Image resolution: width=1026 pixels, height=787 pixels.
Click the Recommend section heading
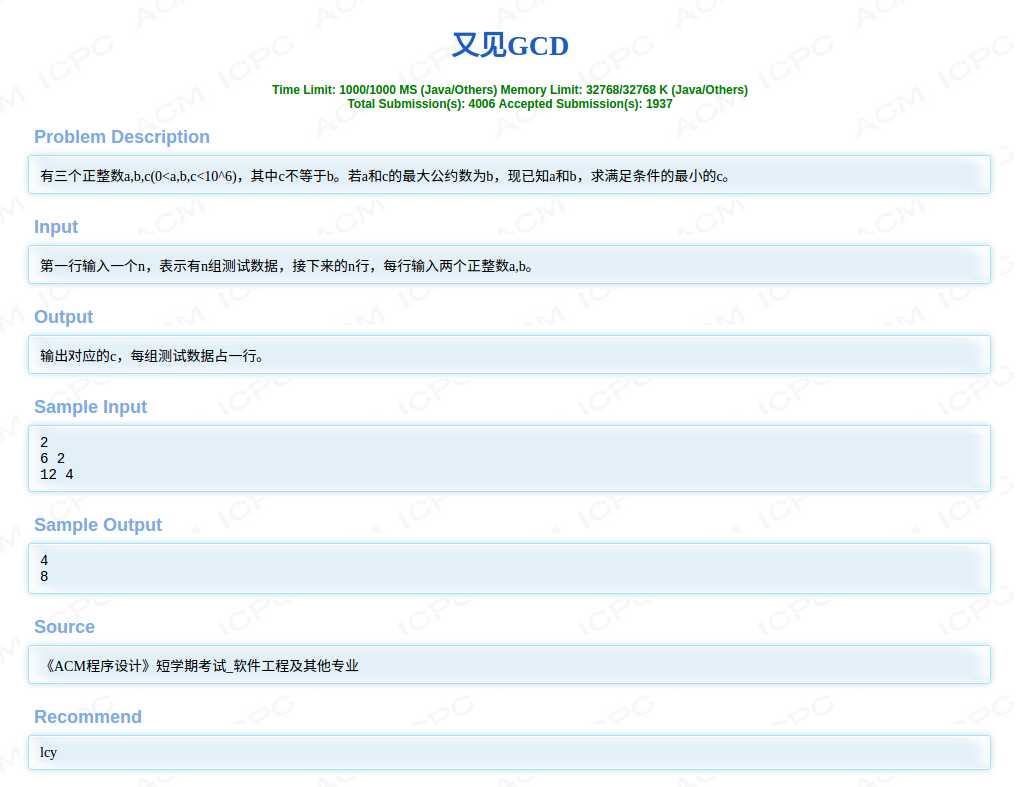point(88,717)
